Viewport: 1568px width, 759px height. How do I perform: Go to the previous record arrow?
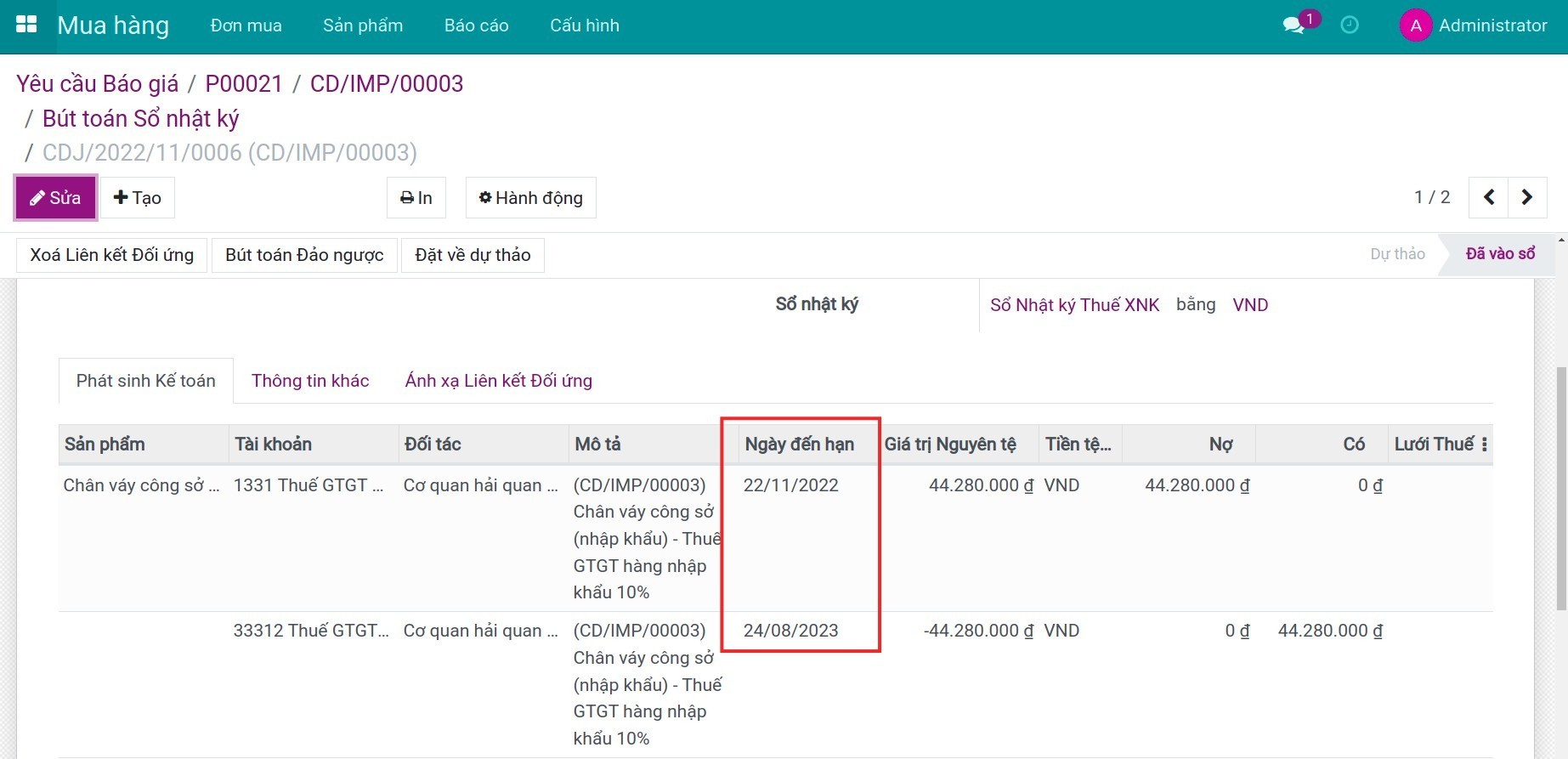click(1489, 197)
